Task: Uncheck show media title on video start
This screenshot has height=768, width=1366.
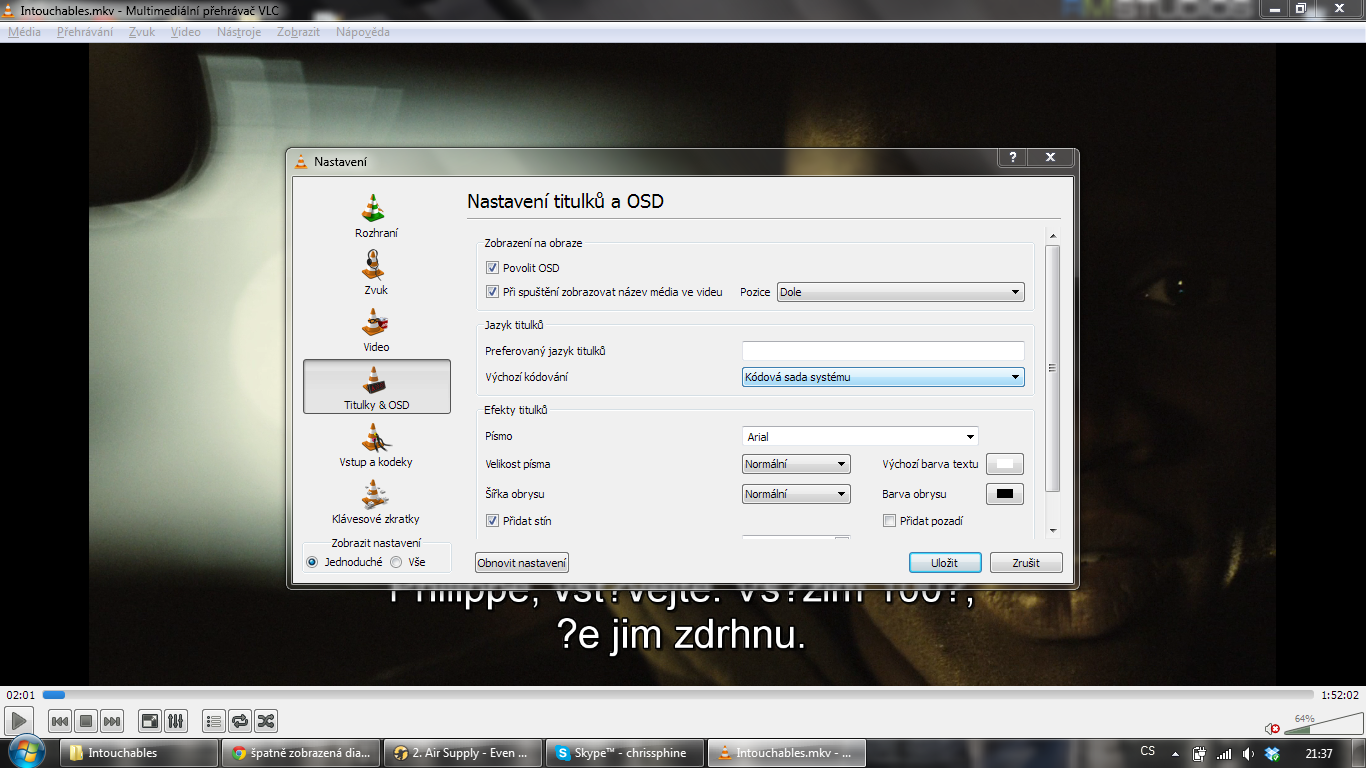Action: [x=492, y=292]
